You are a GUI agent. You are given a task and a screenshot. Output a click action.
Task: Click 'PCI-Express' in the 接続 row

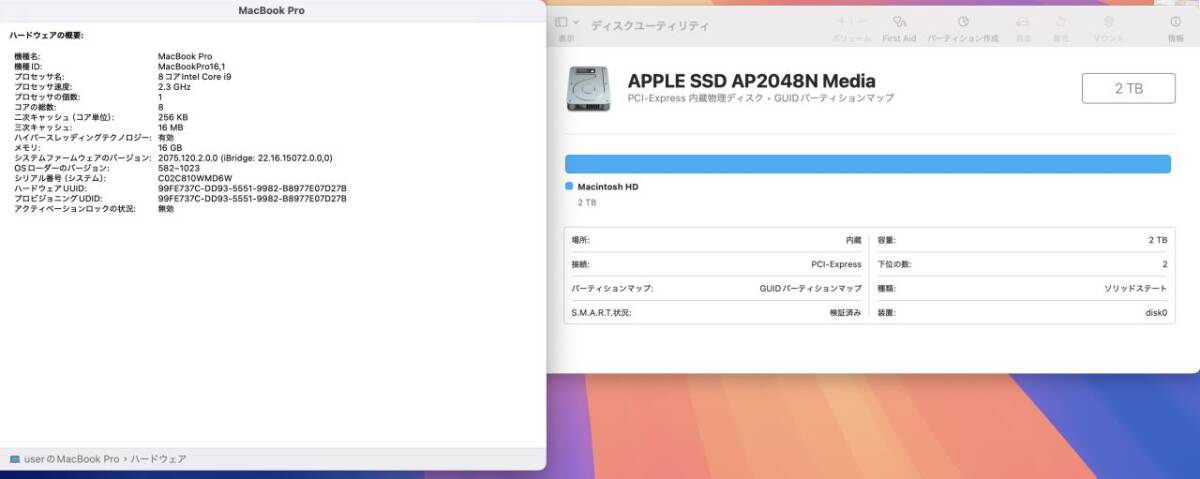point(836,264)
